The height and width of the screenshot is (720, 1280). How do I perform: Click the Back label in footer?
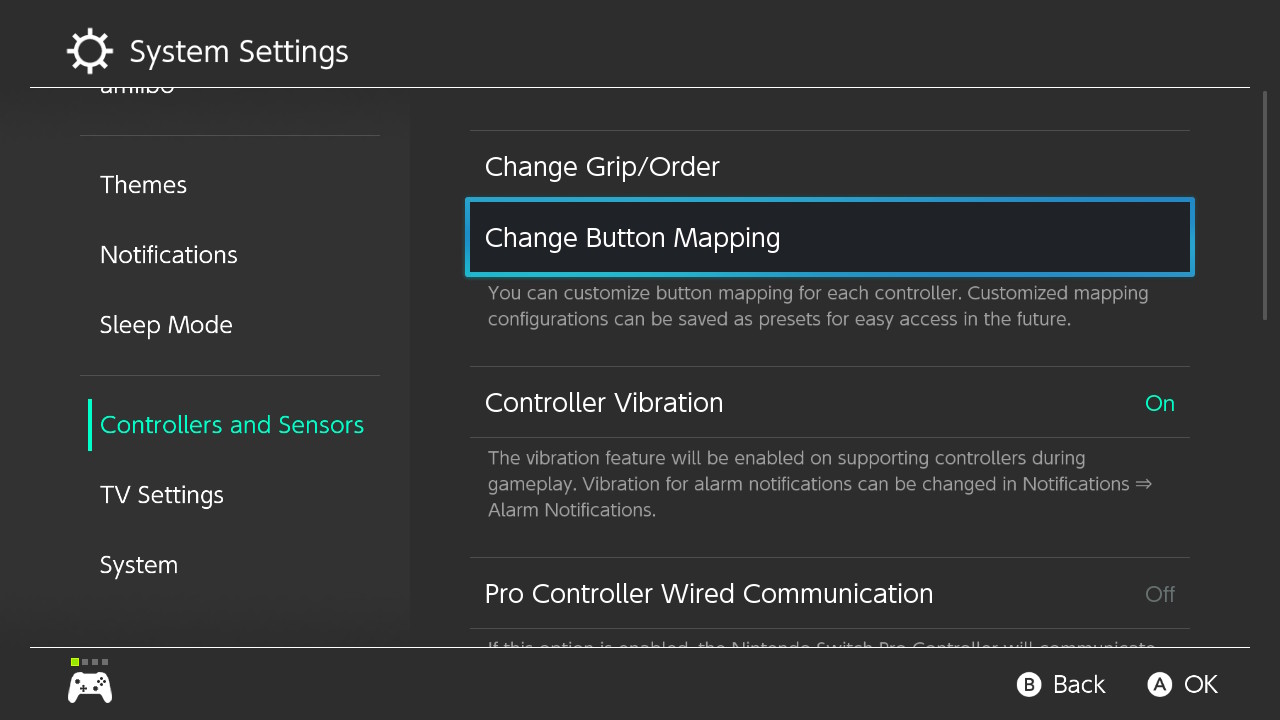(1079, 684)
